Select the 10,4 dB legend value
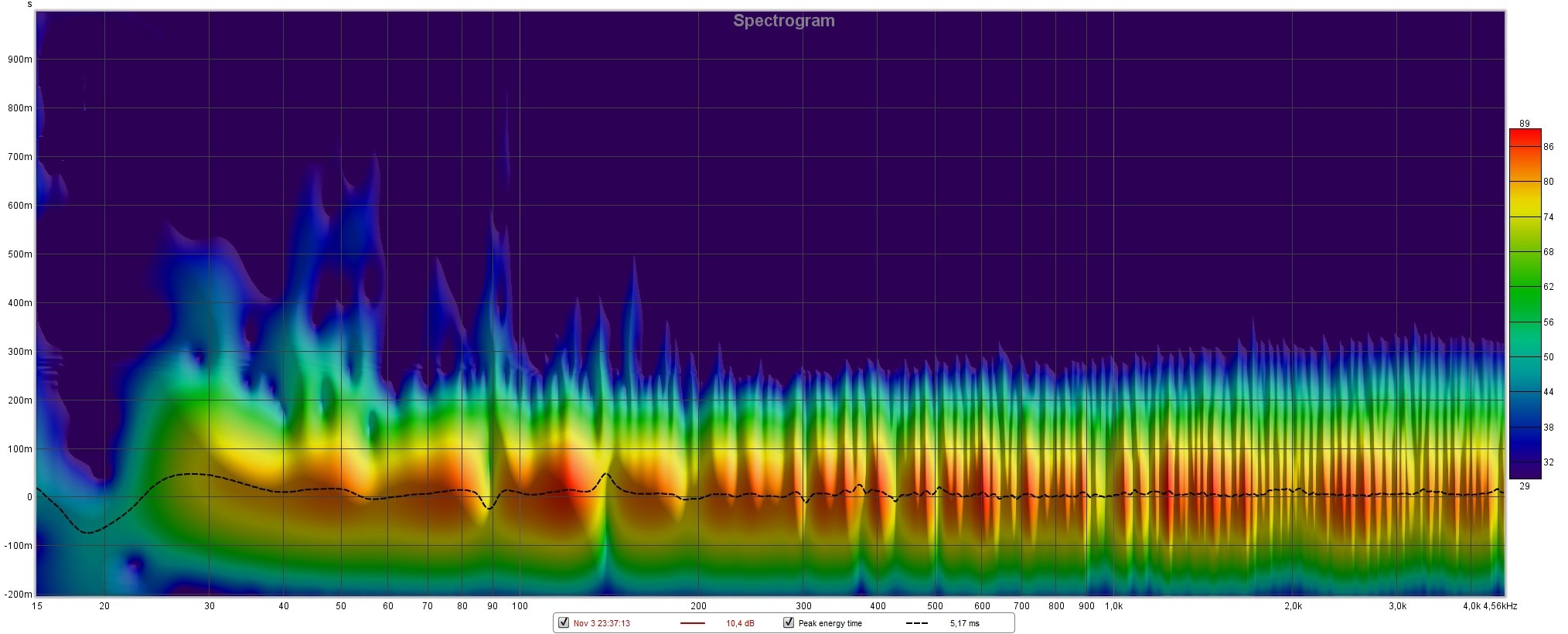Screen dimensions: 1568x634 coord(740,623)
